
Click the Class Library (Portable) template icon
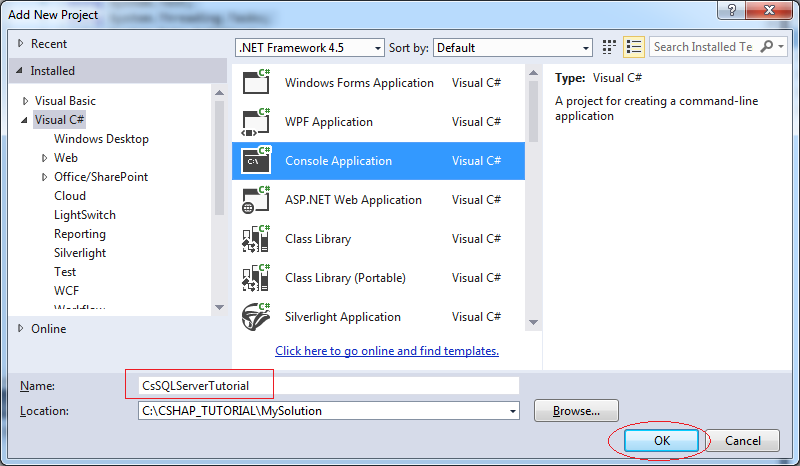[x=256, y=278]
